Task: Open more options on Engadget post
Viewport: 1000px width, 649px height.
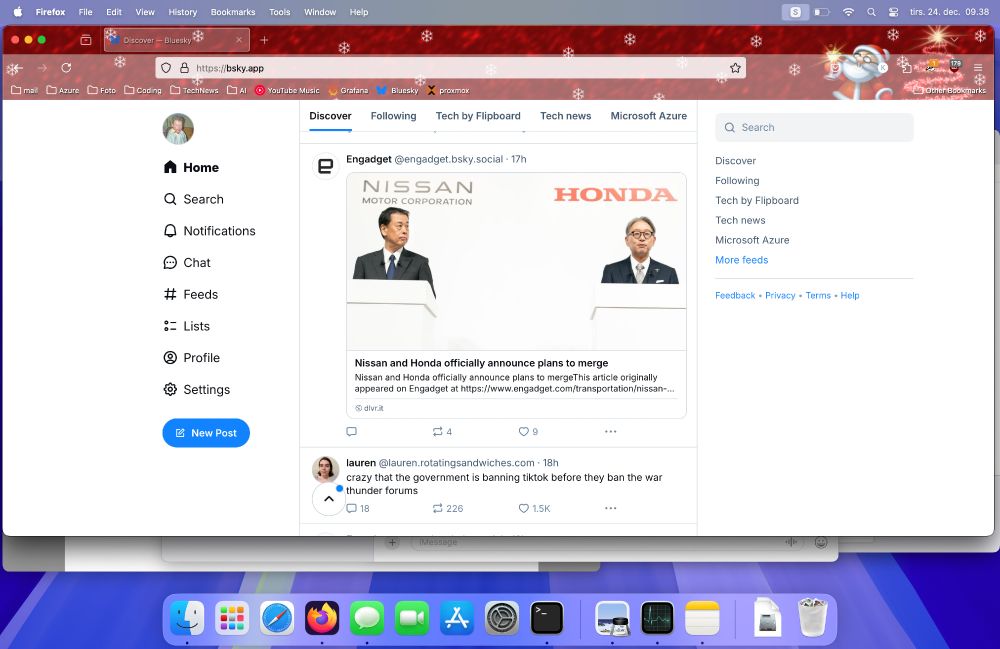Action: point(610,432)
